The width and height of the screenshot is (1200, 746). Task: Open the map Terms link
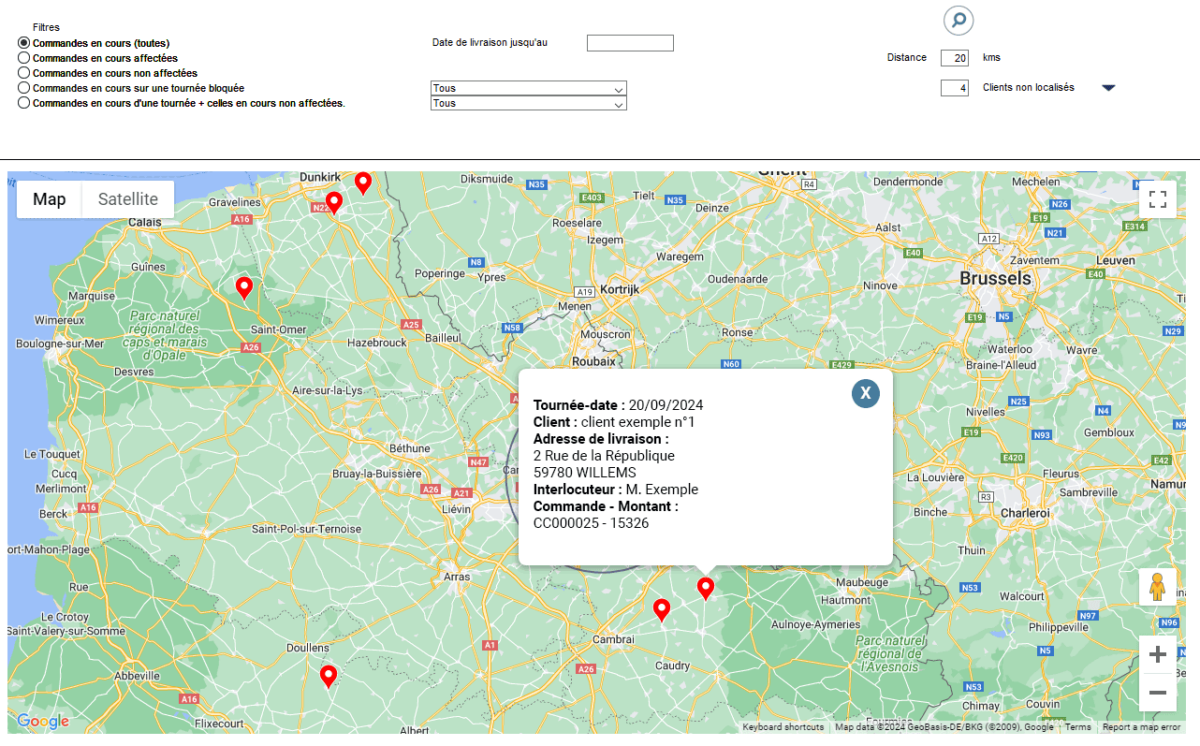(1078, 727)
